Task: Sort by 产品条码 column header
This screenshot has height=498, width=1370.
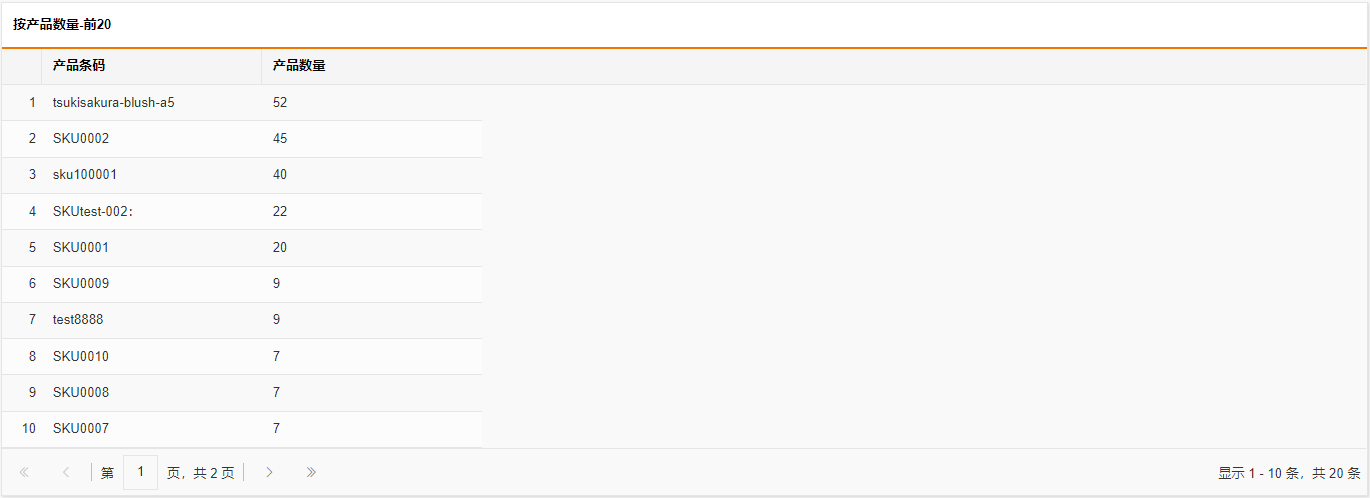Action: pyautogui.click(x=151, y=66)
